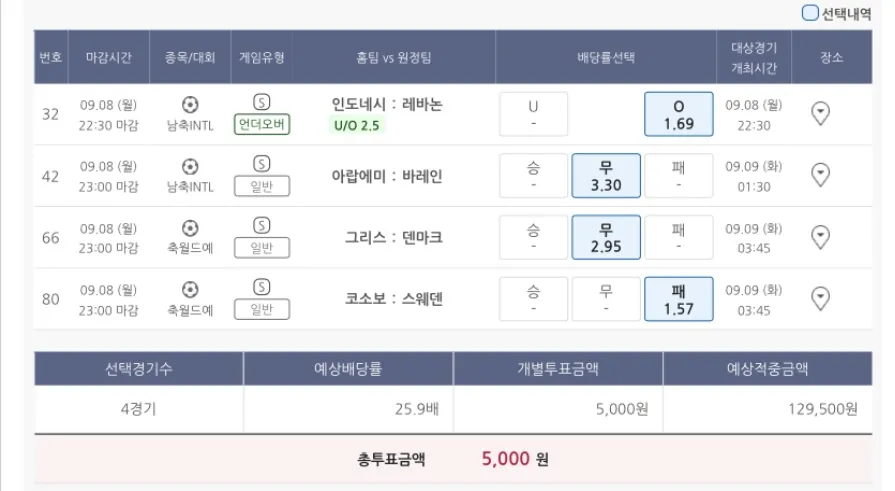Click 일반 game type tag in row 66
This screenshot has width=895, height=491.
click(262, 248)
